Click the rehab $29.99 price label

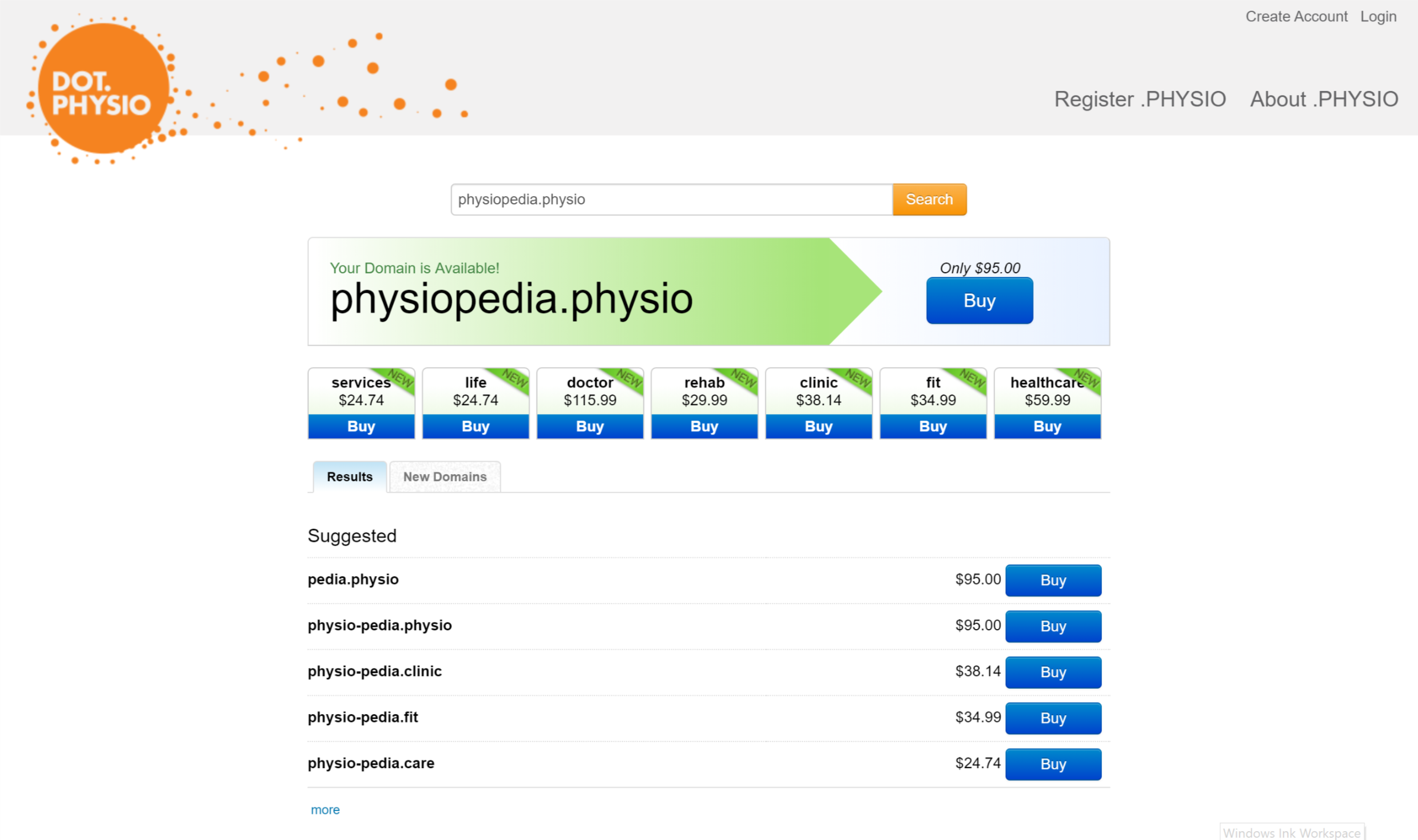coord(704,400)
